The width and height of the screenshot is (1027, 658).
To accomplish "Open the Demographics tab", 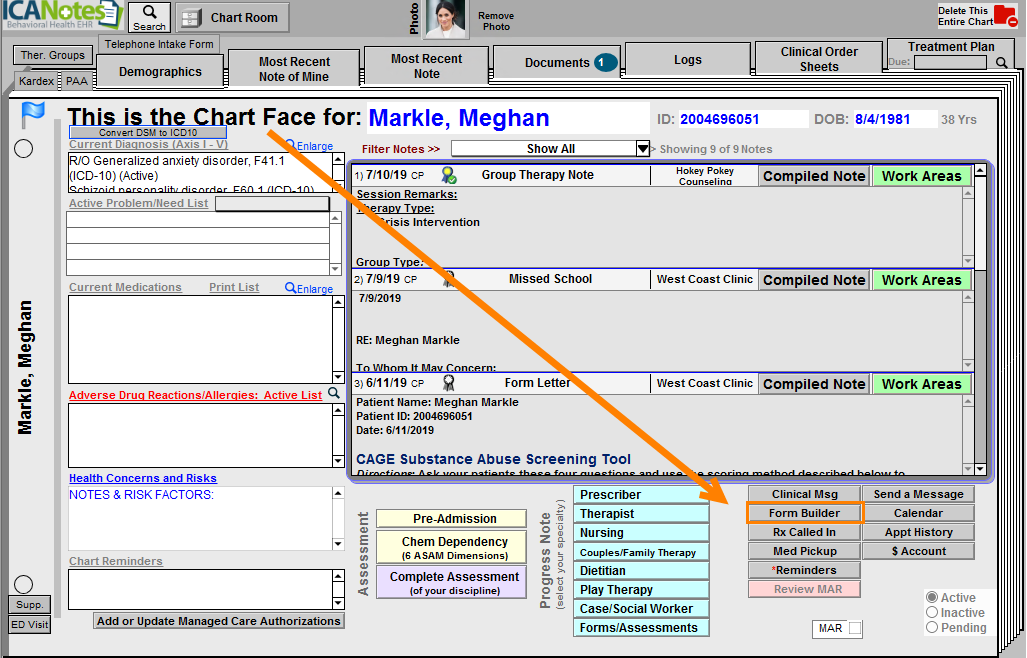I will pos(160,72).
